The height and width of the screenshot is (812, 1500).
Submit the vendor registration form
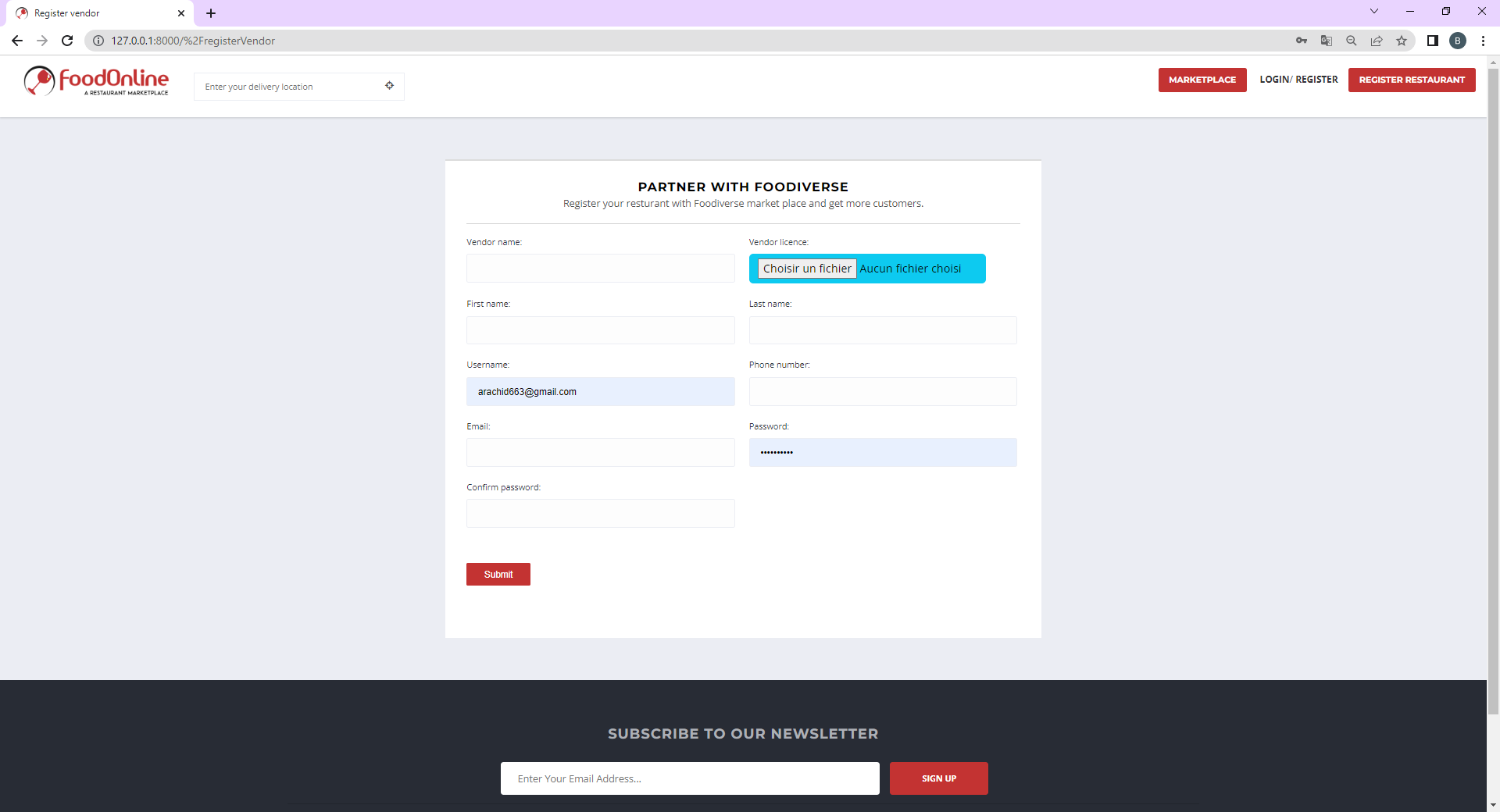(498, 574)
